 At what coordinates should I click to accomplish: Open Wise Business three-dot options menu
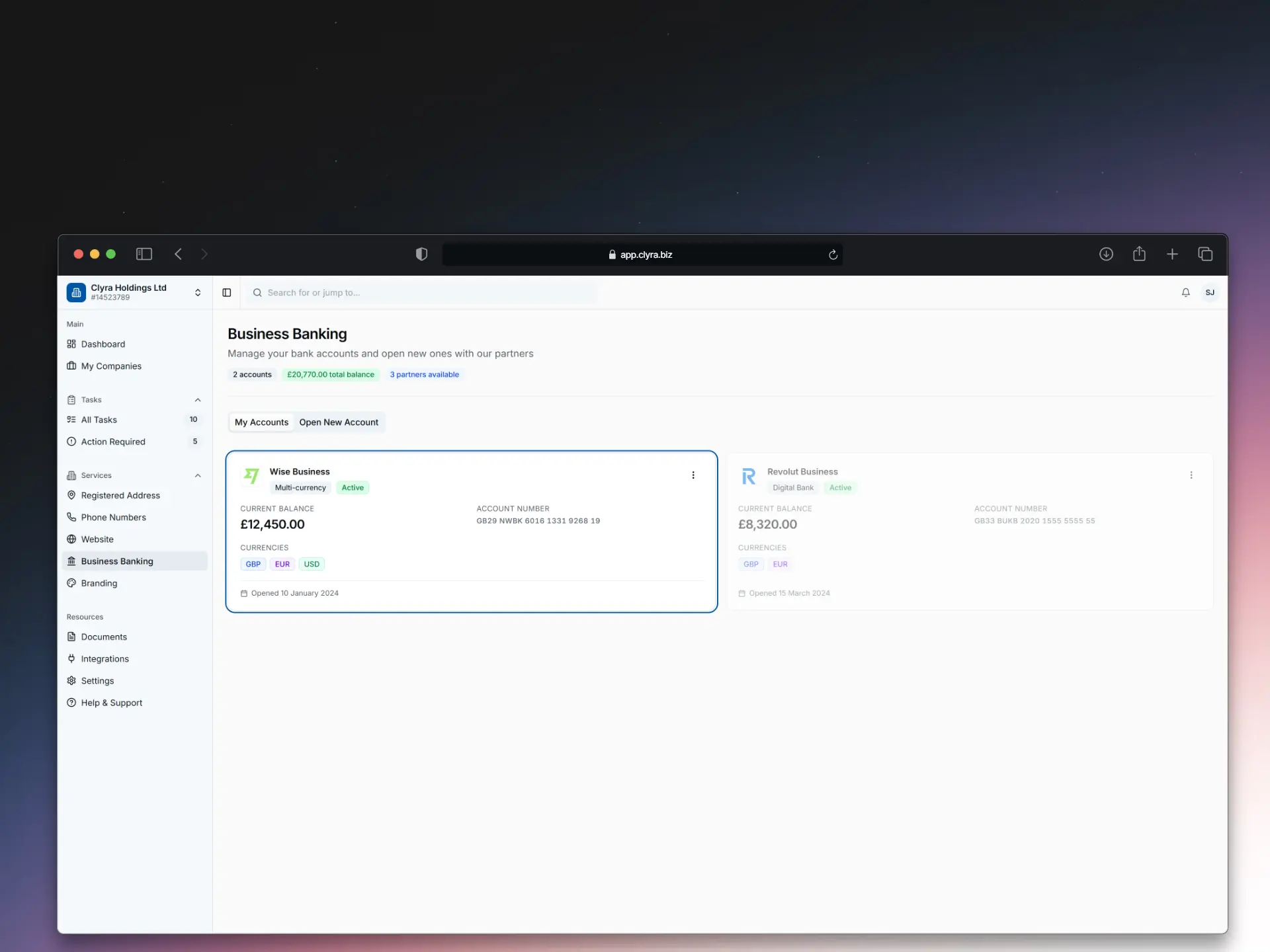(x=693, y=475)
